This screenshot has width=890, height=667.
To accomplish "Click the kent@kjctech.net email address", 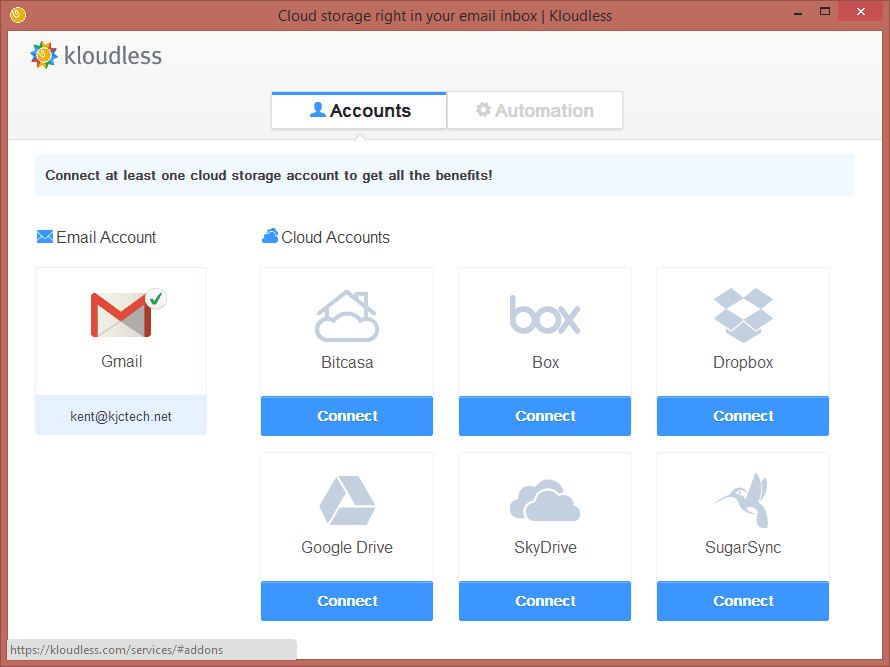I will (x=121, y=417).
